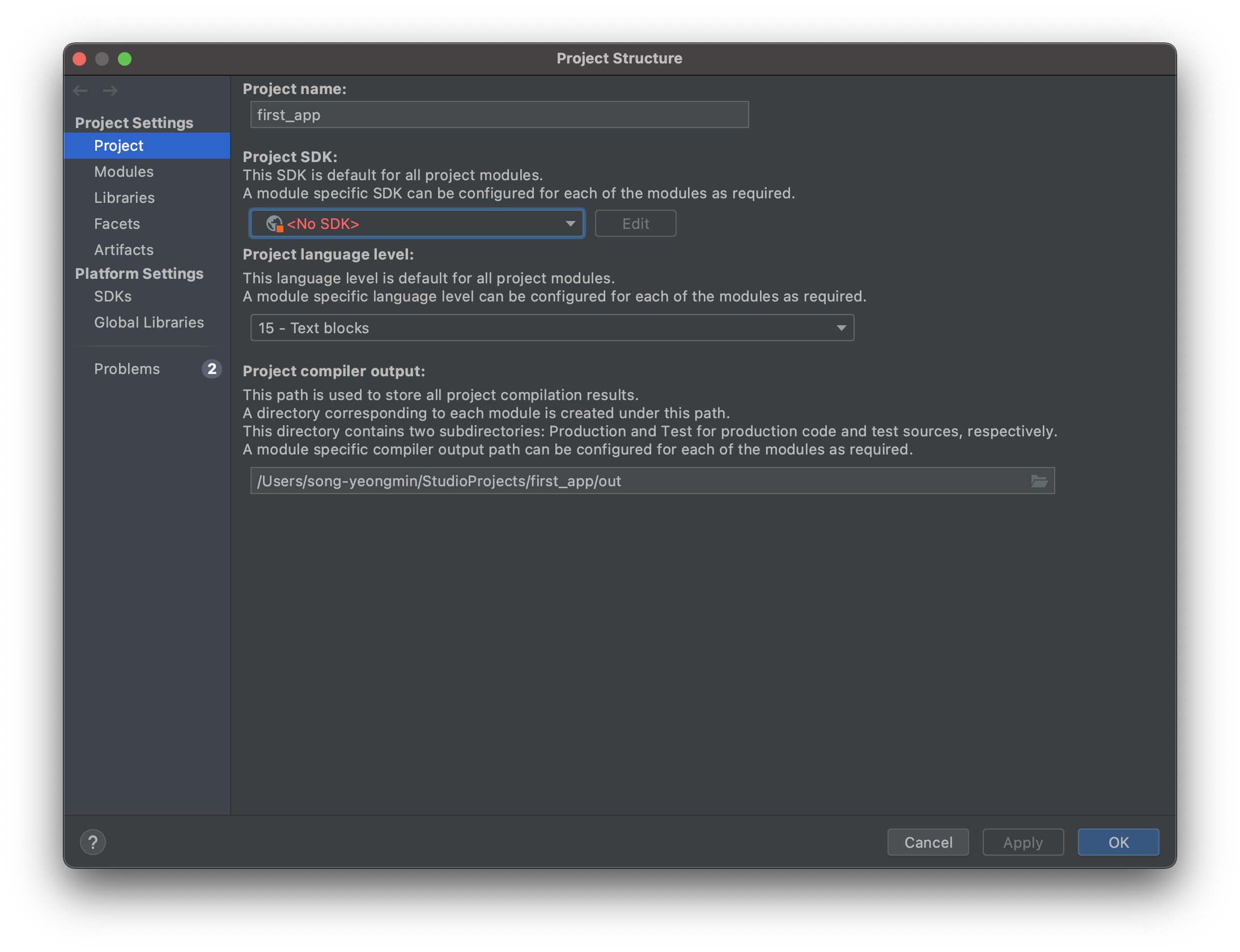1240x952 pixels.
Task: Go to the Facets section
Action: (117, 224)
